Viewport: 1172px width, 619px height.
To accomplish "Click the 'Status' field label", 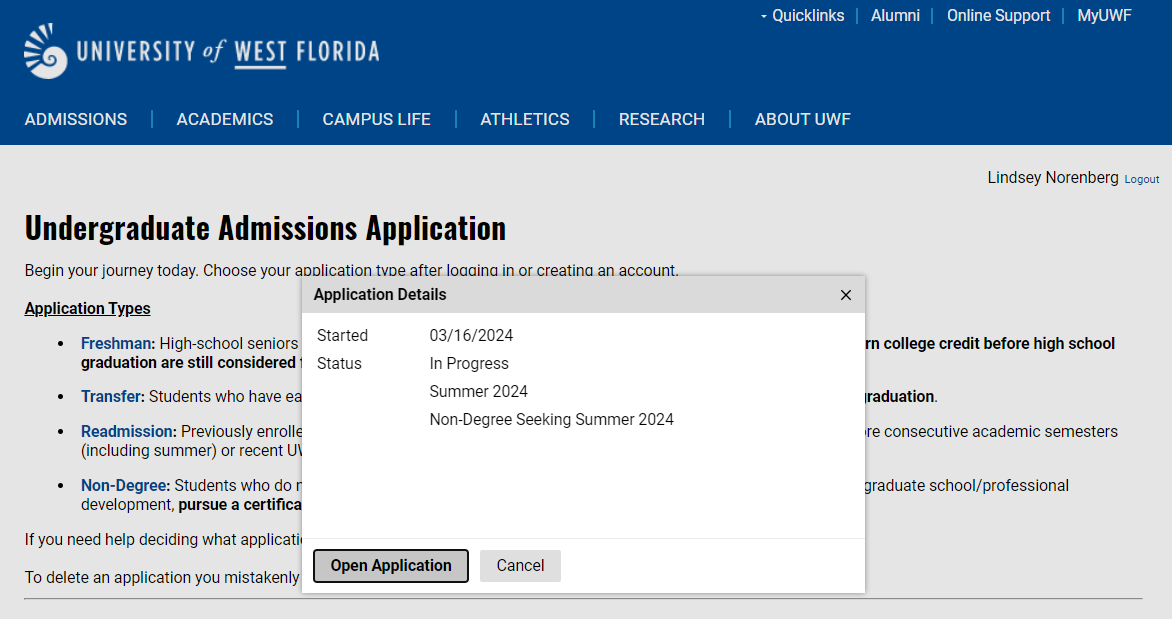I will pyautogui.click(x=339, y=364).
